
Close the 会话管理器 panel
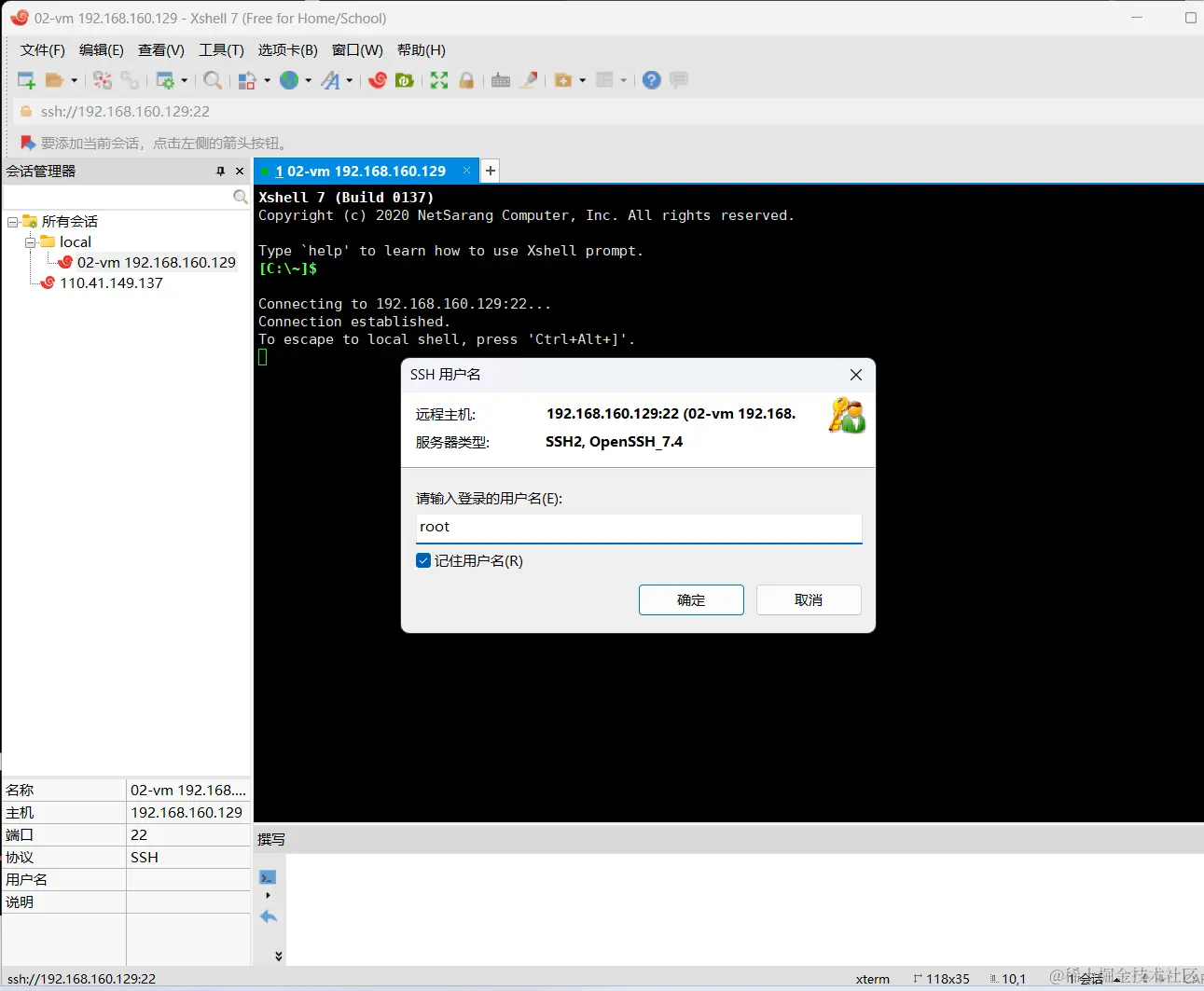240,172
